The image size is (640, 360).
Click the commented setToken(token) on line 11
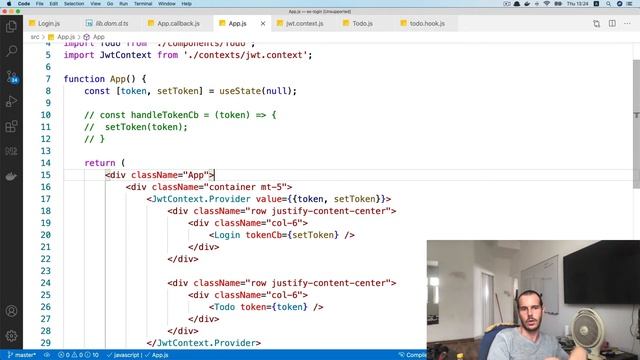point(146,127)
